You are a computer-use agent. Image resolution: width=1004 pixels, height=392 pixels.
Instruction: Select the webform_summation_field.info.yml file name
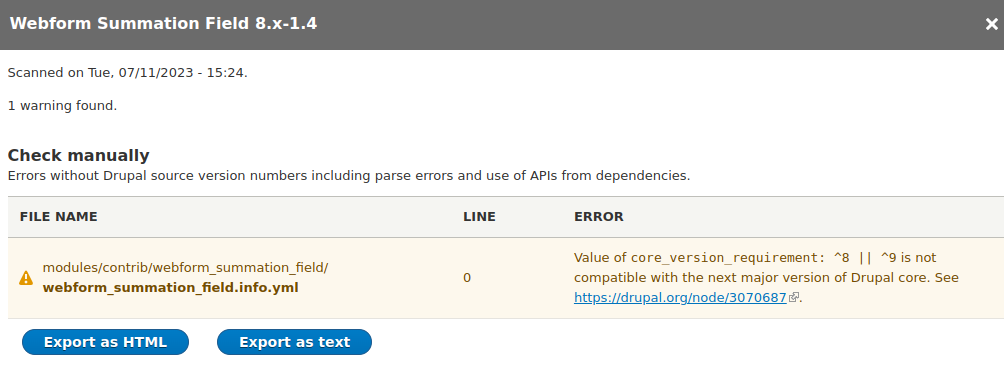pos(170,288)
